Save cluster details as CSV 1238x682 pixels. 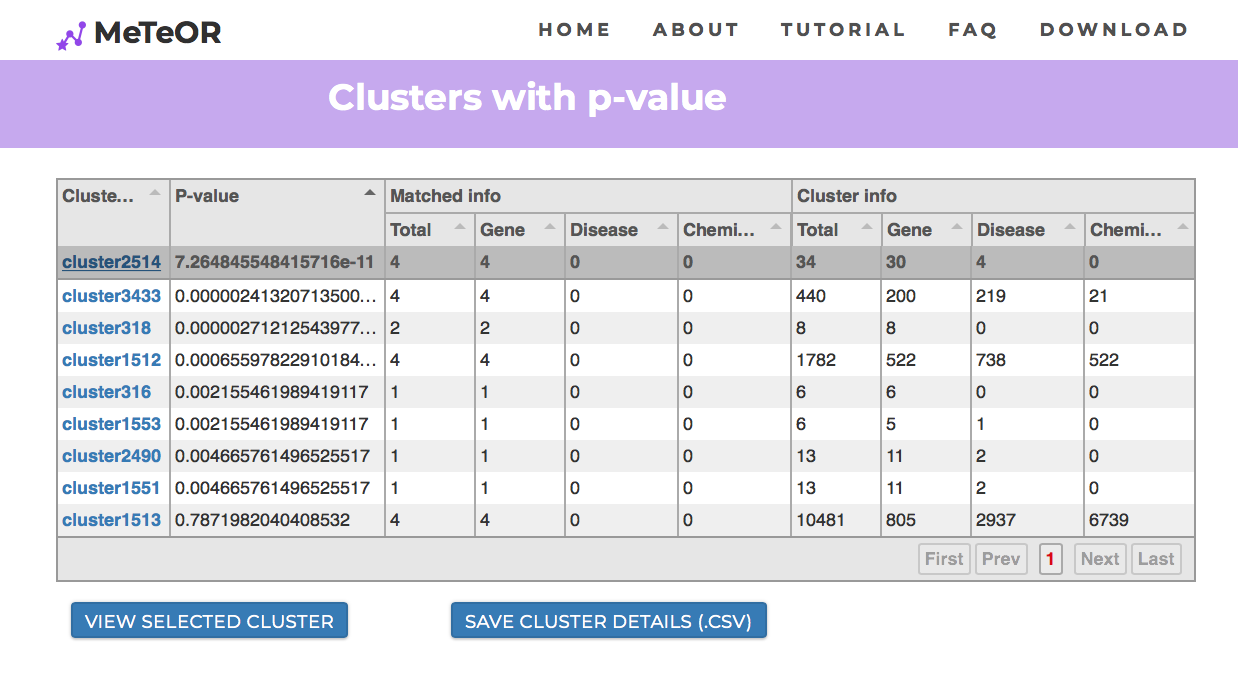pos(608,621)
